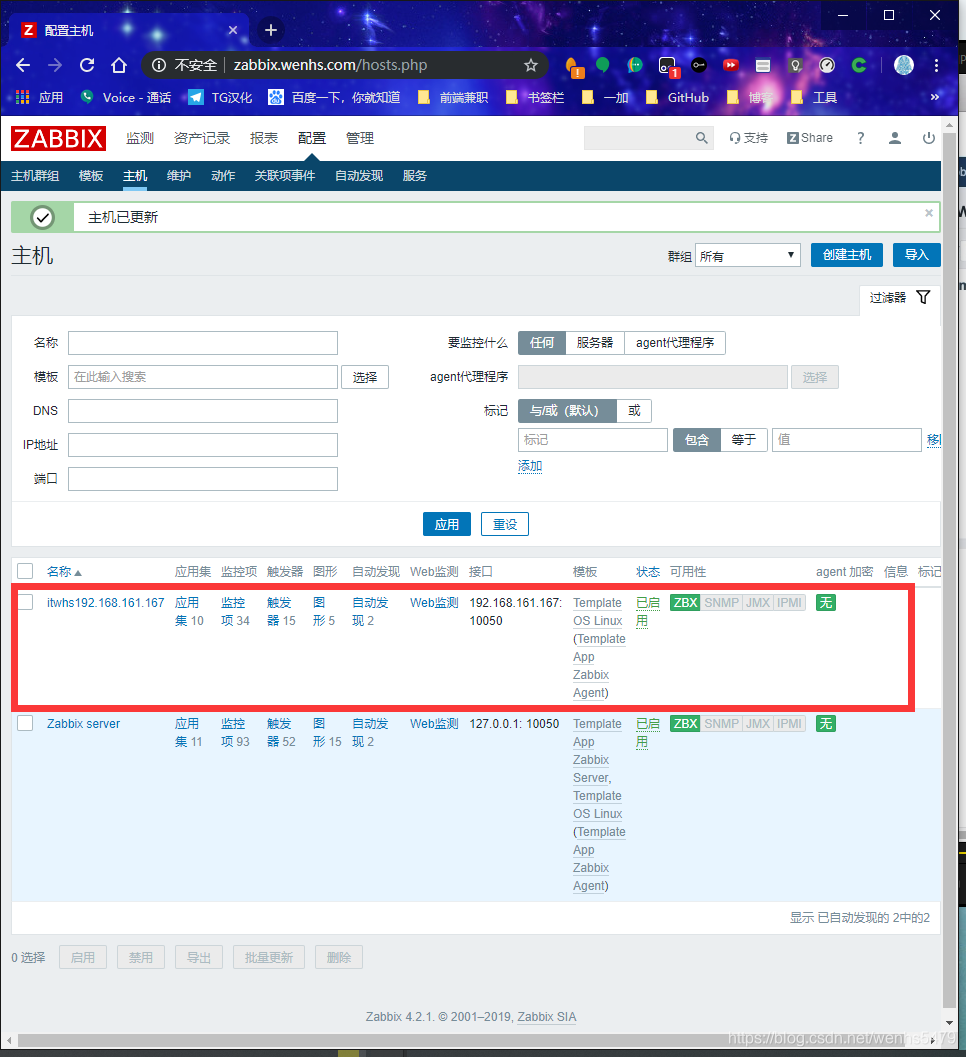The width and height of the screenshot is (966, 1057).
Task: Click the browser home icon
Action: coord(119,65)
